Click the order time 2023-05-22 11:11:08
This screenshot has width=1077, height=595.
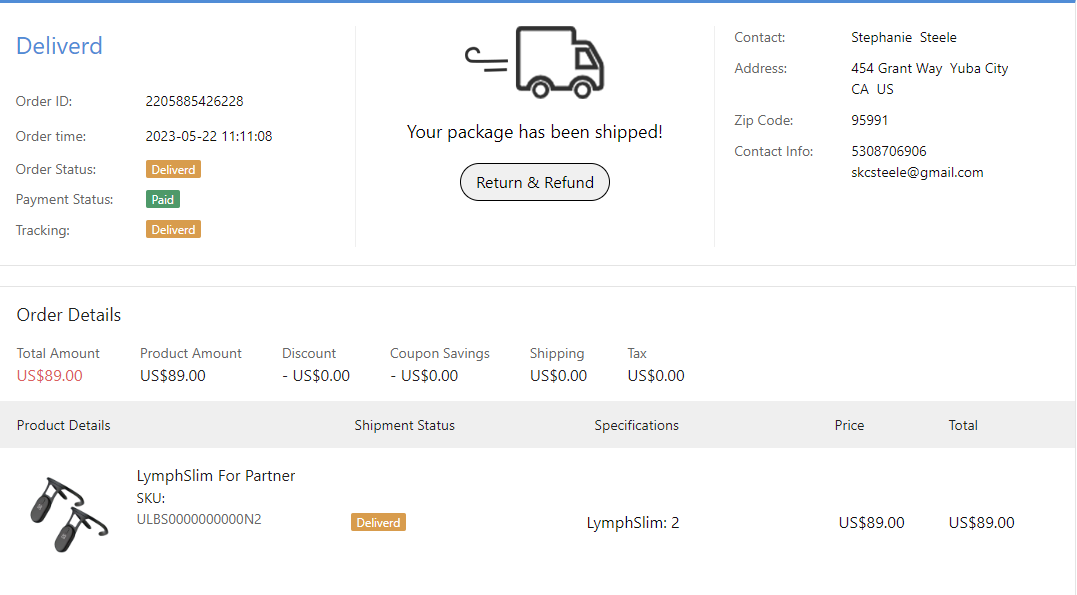[x=209, y=136]
